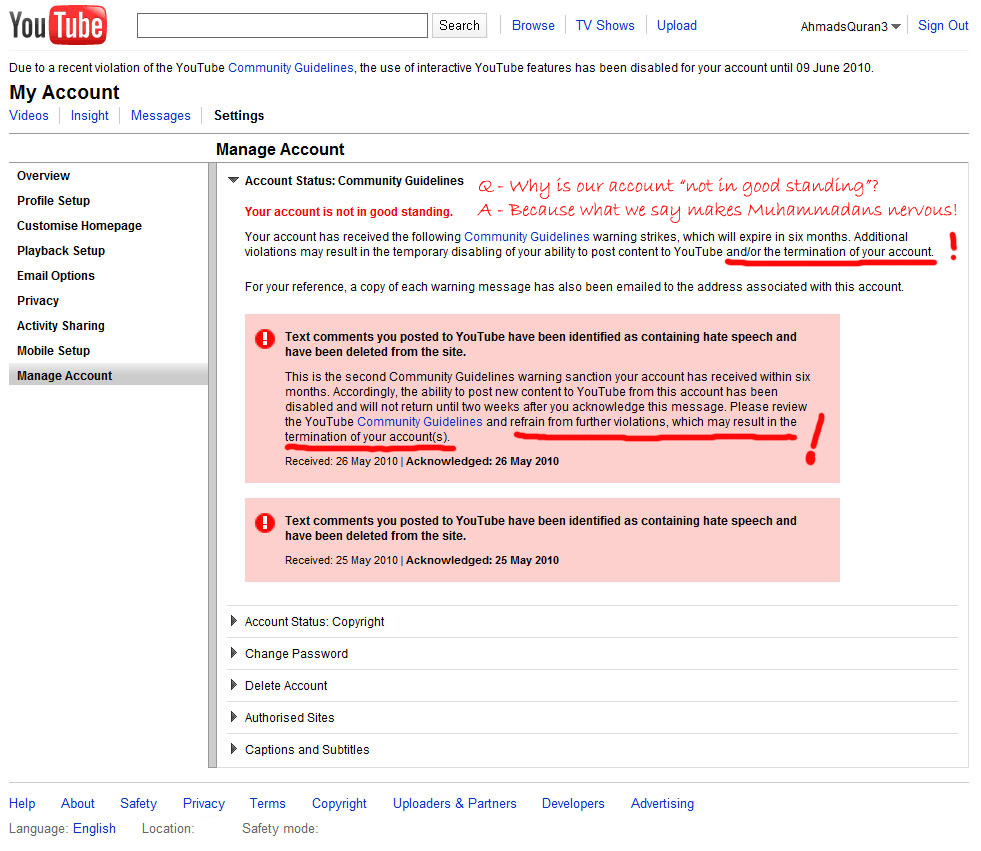
Task: Click Sign Out
Action: click(x=943, y=26)
